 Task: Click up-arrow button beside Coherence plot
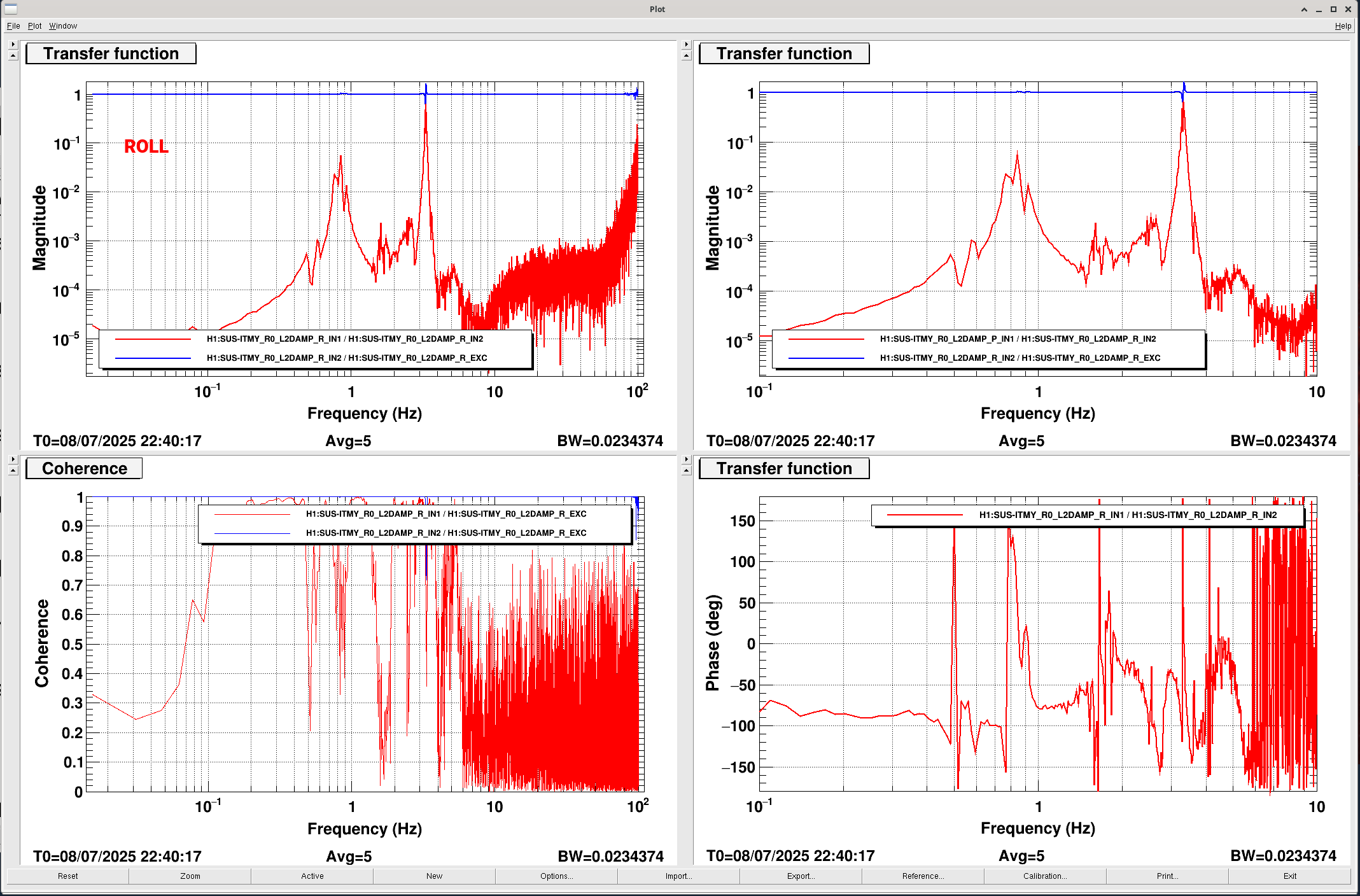(13, 470)
